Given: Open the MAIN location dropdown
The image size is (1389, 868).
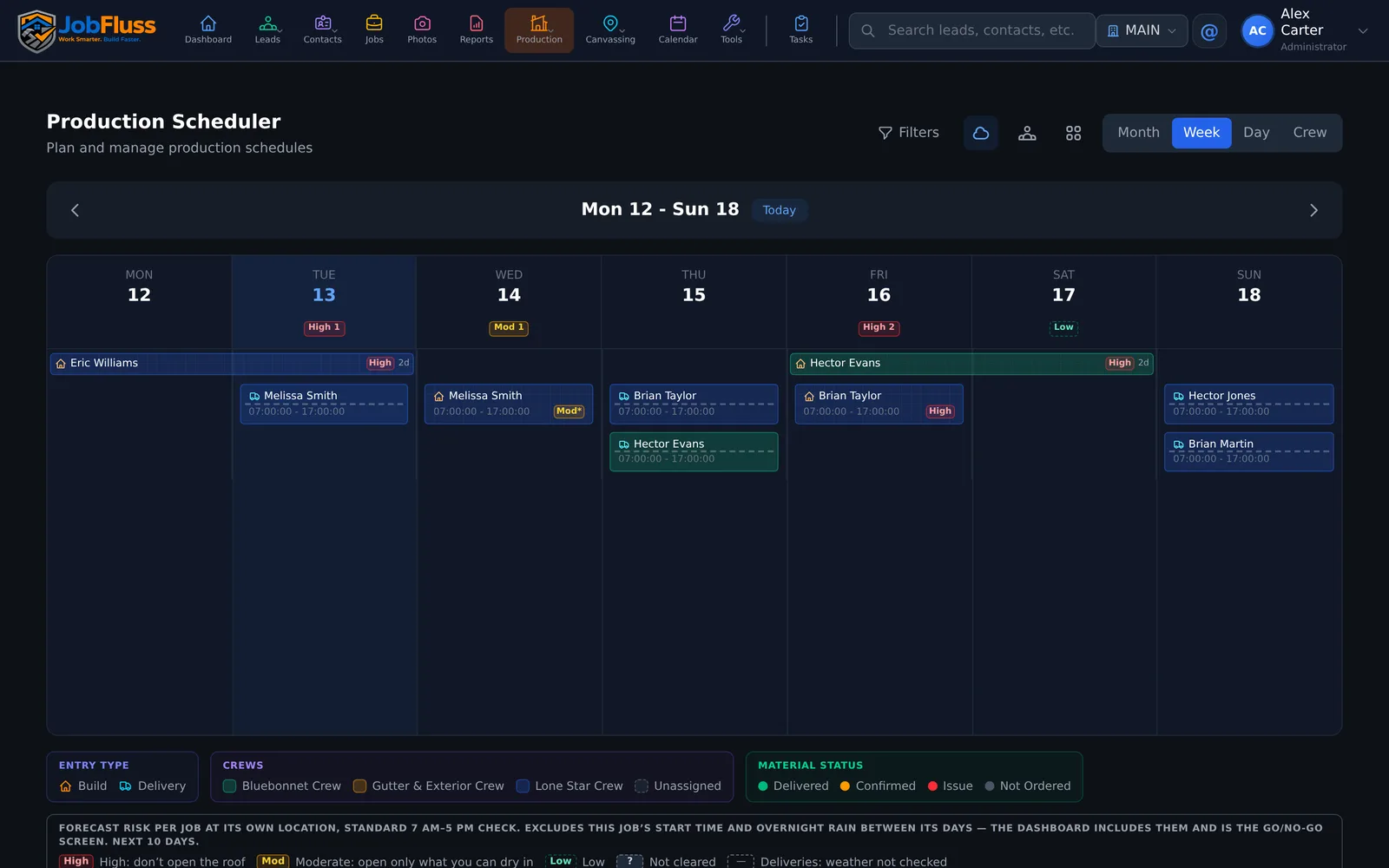Looking at the screenshot, I should click(x=1142, y=30).
